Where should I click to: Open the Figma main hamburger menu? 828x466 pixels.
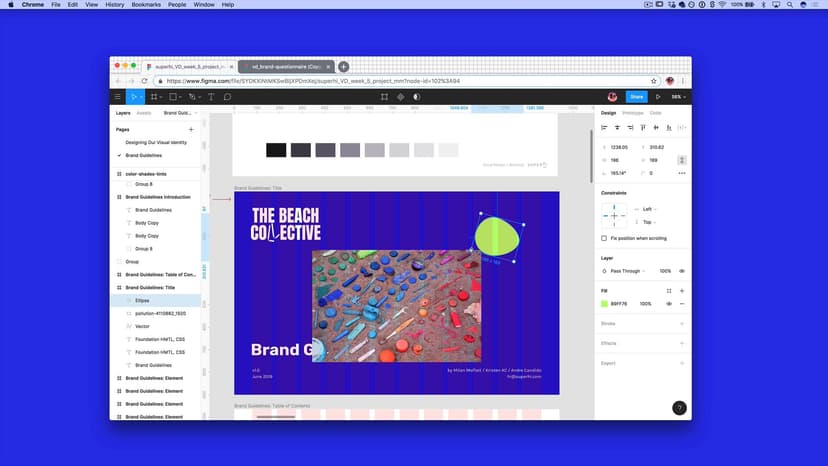click(x=118, y=97)
